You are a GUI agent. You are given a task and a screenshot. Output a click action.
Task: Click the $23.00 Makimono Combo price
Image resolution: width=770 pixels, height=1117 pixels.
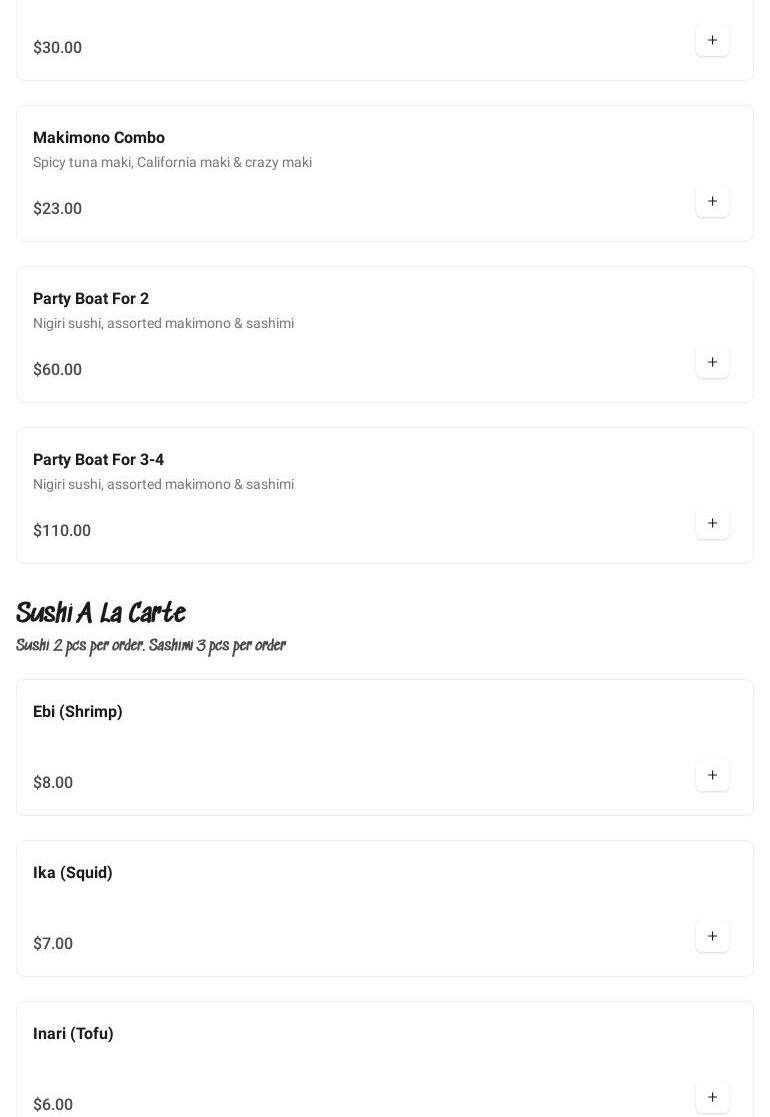pyautogui.click(x=57, y=209)
